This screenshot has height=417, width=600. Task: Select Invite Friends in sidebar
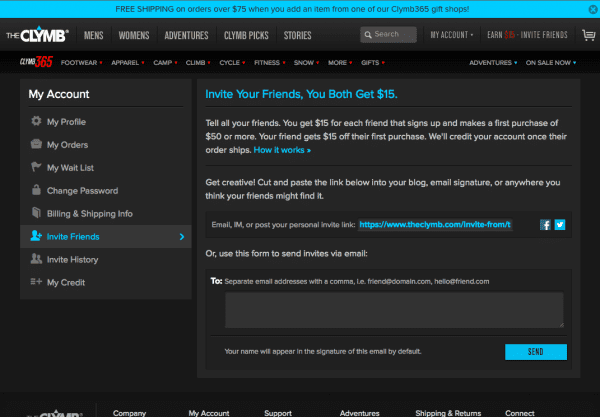[106, 236]
